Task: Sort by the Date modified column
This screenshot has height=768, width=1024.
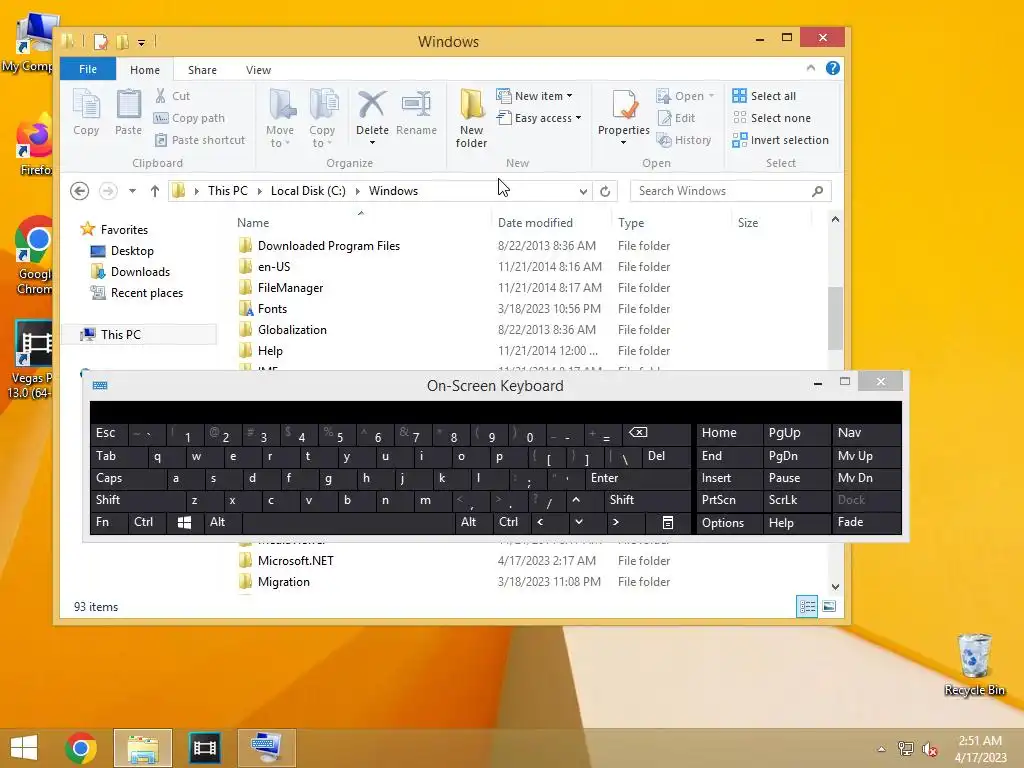Action: (535, 223)
